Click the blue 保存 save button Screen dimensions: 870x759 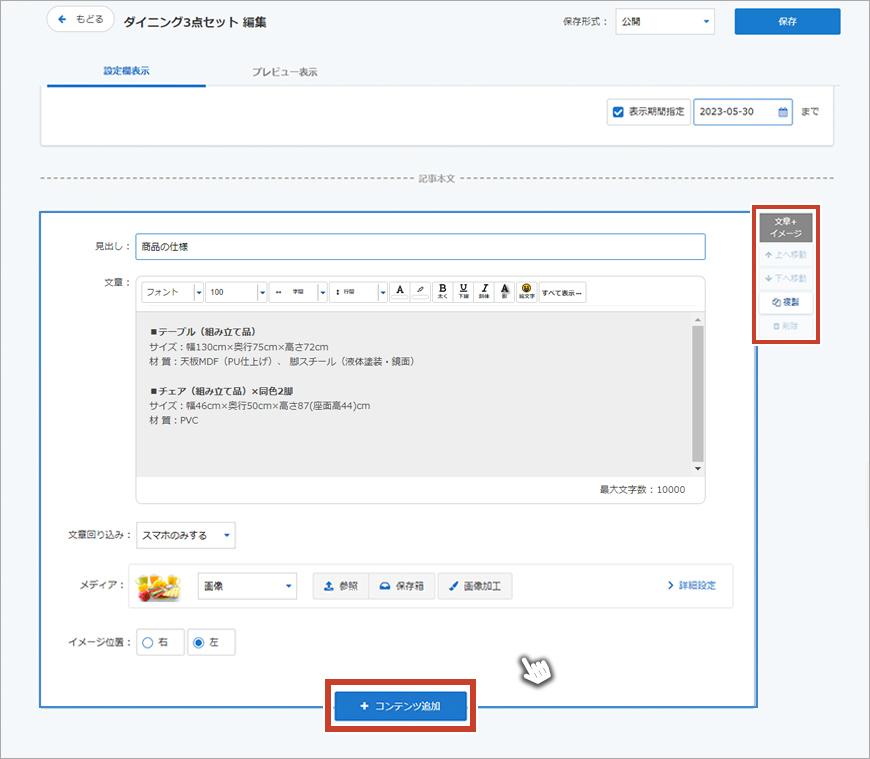click(787, 21)
